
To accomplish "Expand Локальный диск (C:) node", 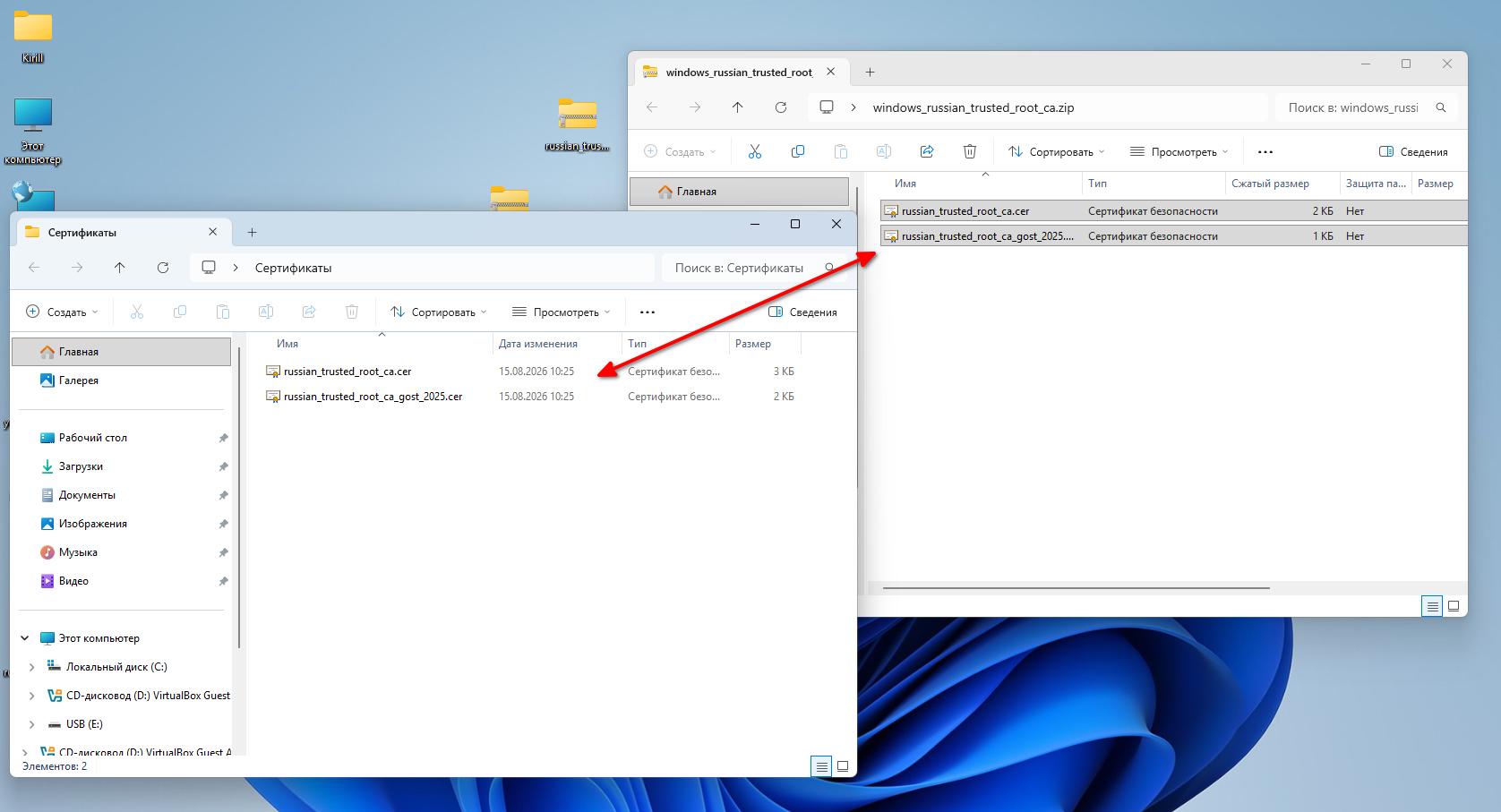I will 32,667.
